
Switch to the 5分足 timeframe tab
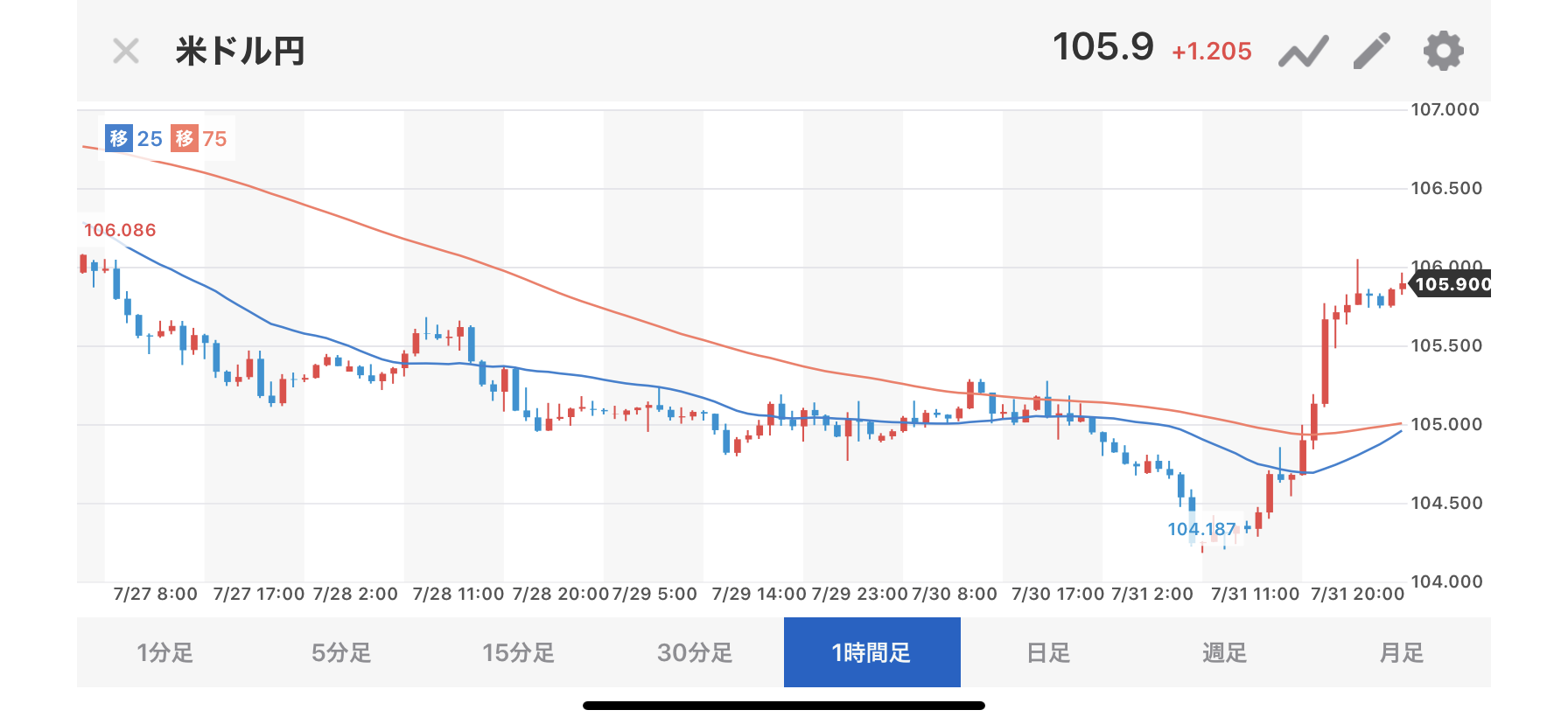(x=341, y=652)
